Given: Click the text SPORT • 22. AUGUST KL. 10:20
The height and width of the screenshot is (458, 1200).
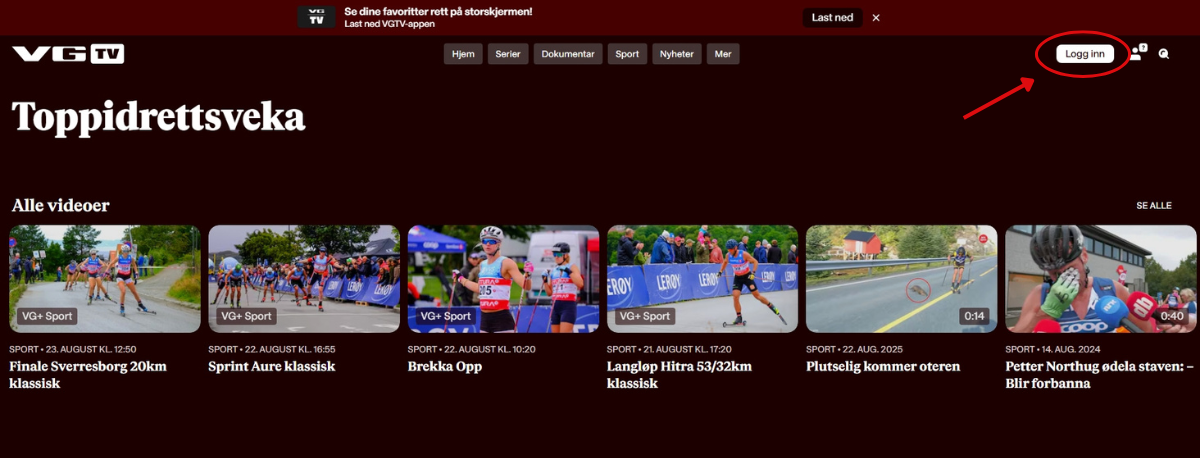Looking at the screenshot, I should coord(472,350).
